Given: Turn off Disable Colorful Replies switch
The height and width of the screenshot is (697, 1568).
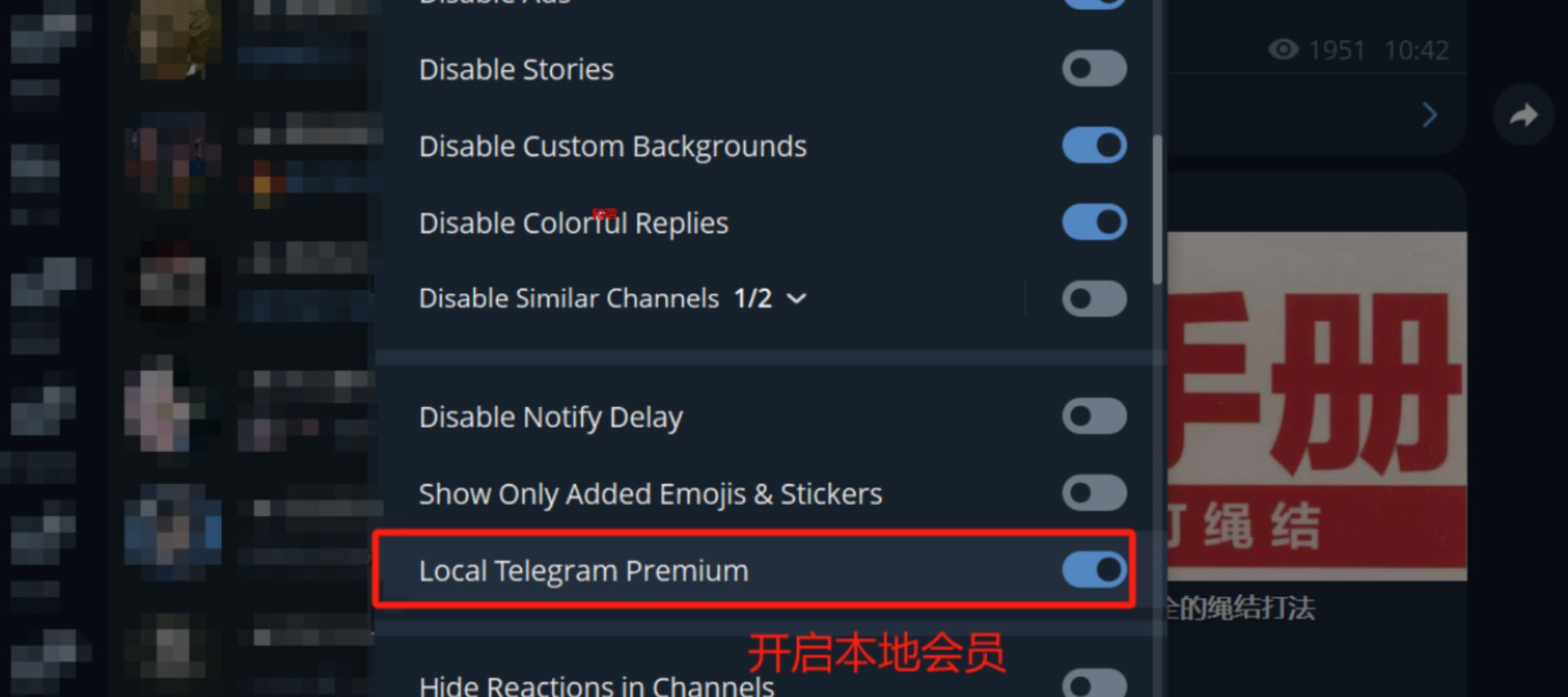Looking at the screenshot, I should pos(1094,222).
